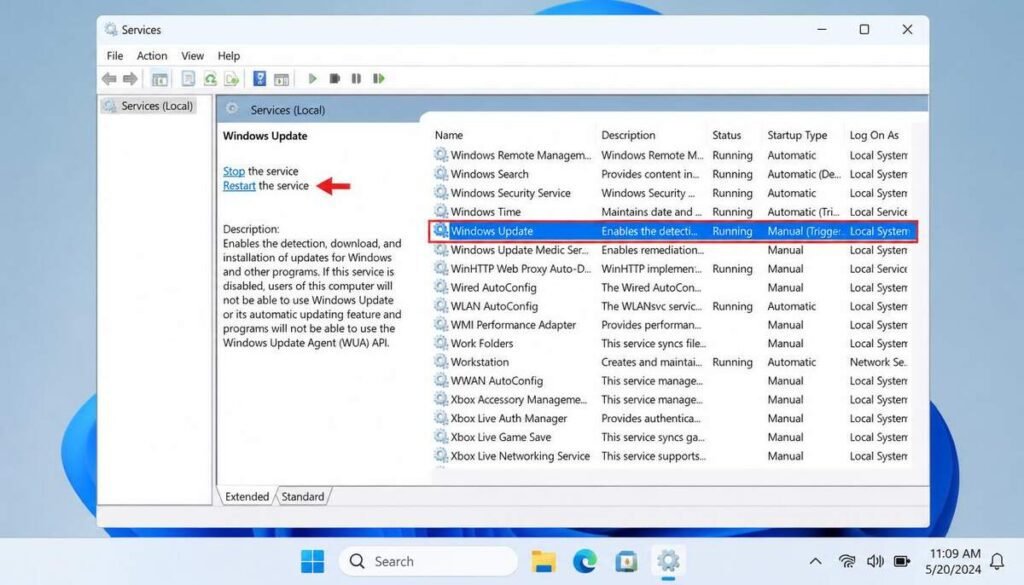1024x585 pixels.
Task: Select the WWAN AutoConfig service
Action: pos(671,381)
